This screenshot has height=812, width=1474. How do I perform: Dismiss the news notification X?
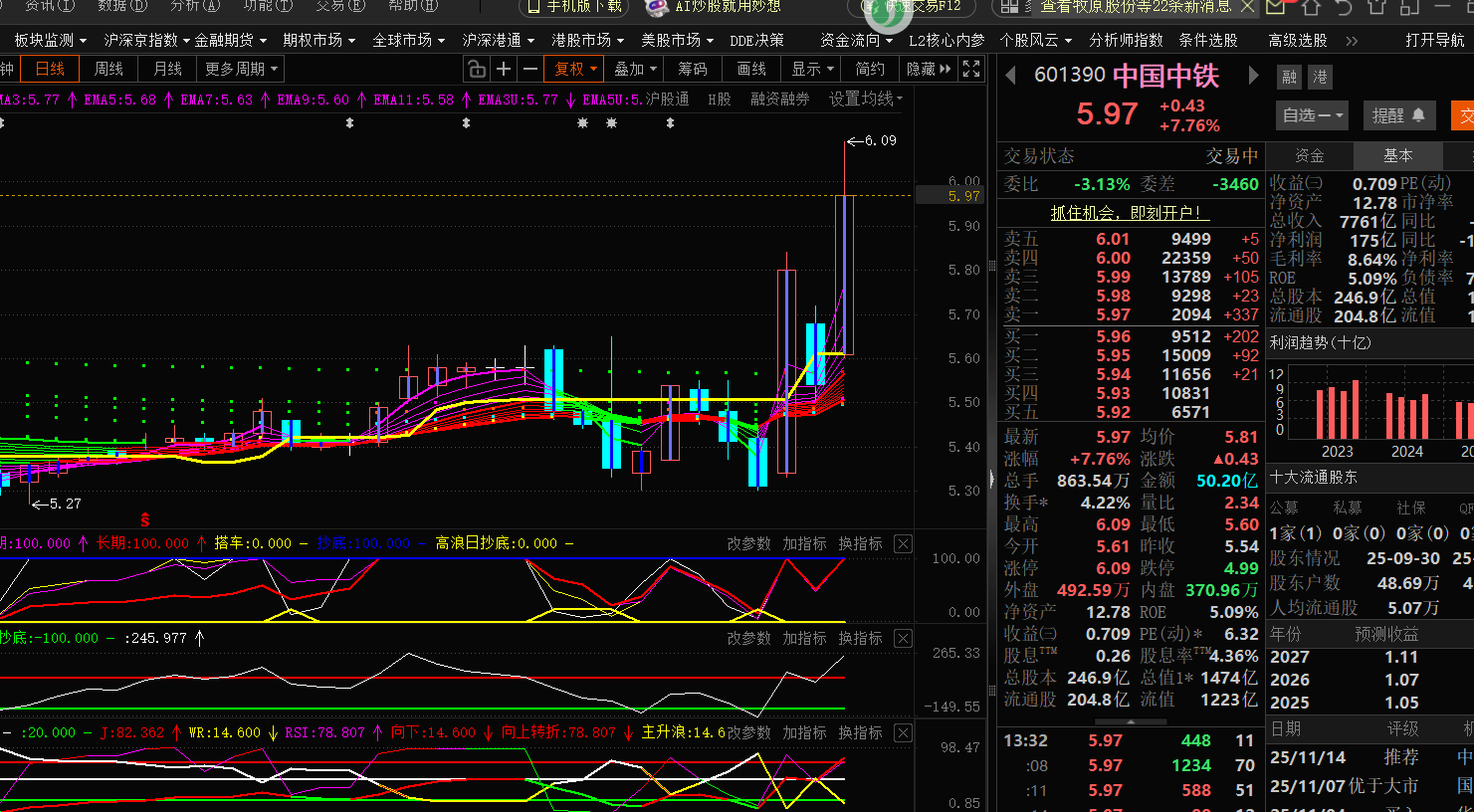coord(1247,7)
